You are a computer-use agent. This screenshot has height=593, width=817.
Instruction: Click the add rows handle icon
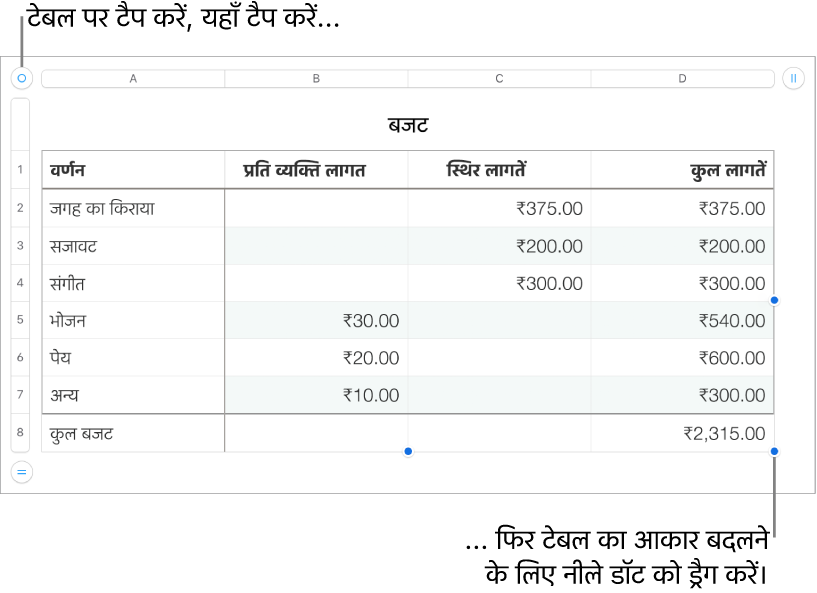pos(22,472)
